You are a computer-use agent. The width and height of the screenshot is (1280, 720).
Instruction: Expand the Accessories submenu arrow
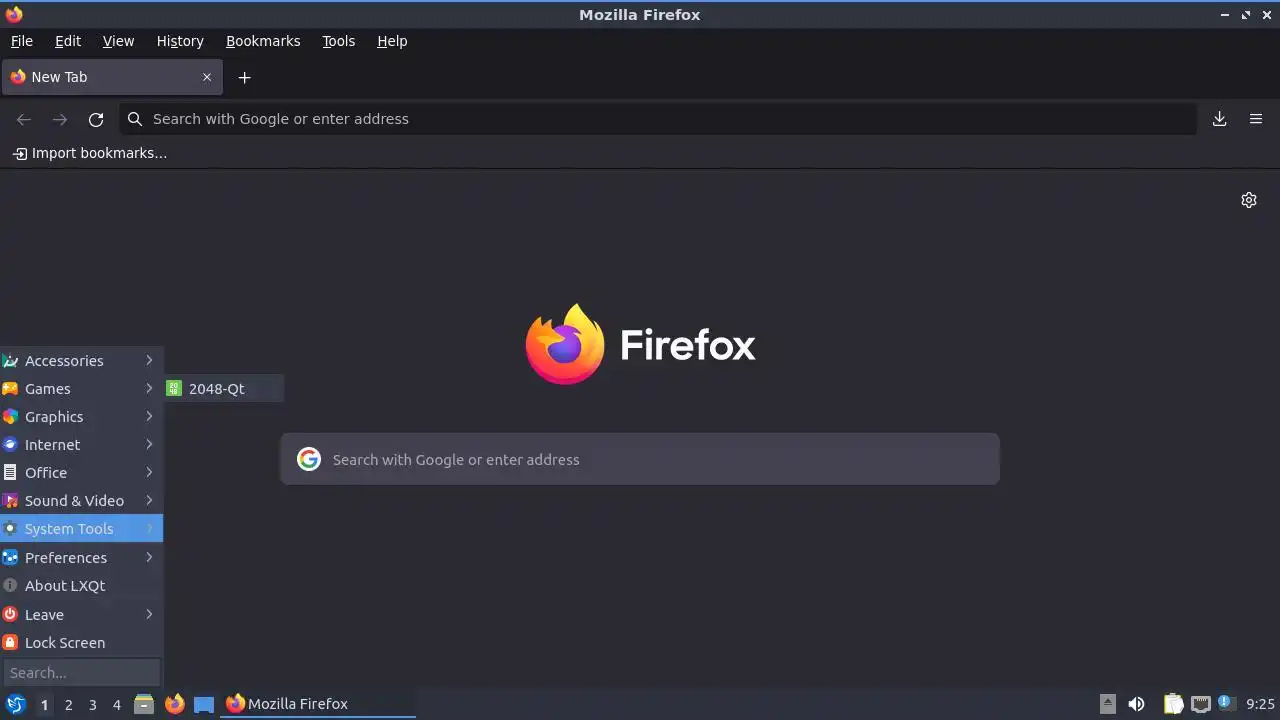(x=149, y=360)
